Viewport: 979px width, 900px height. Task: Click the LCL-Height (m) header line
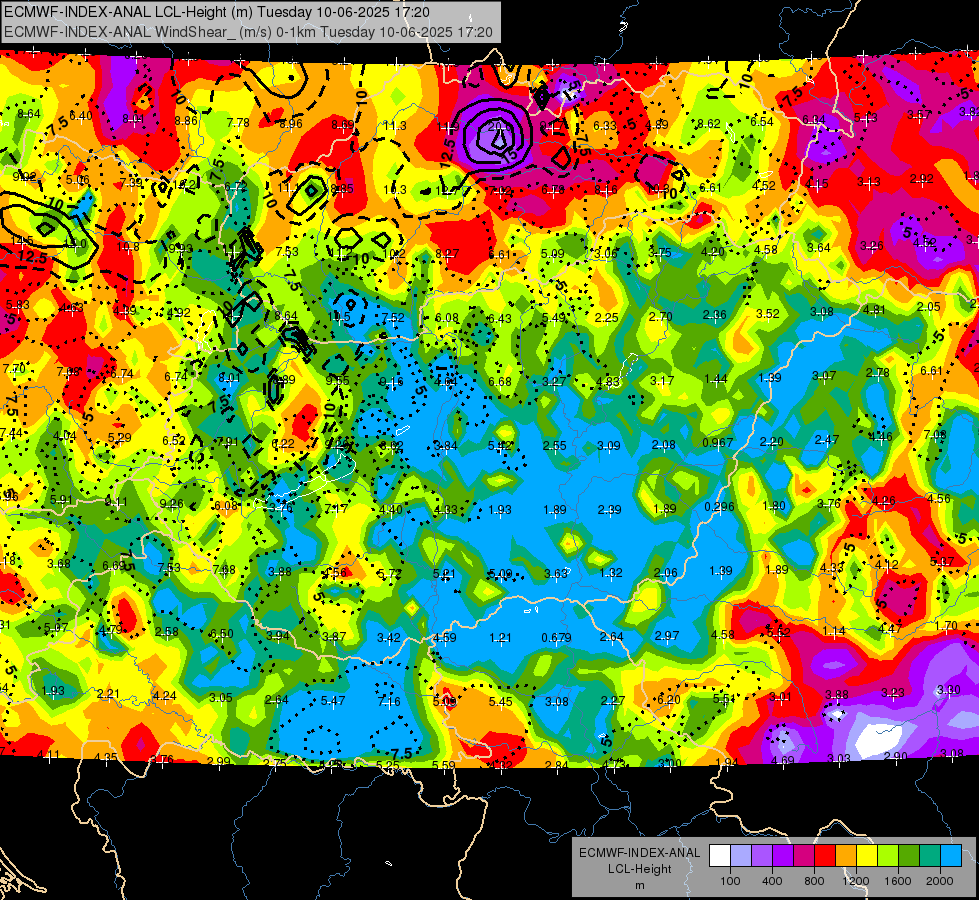[x=217, y=11]
